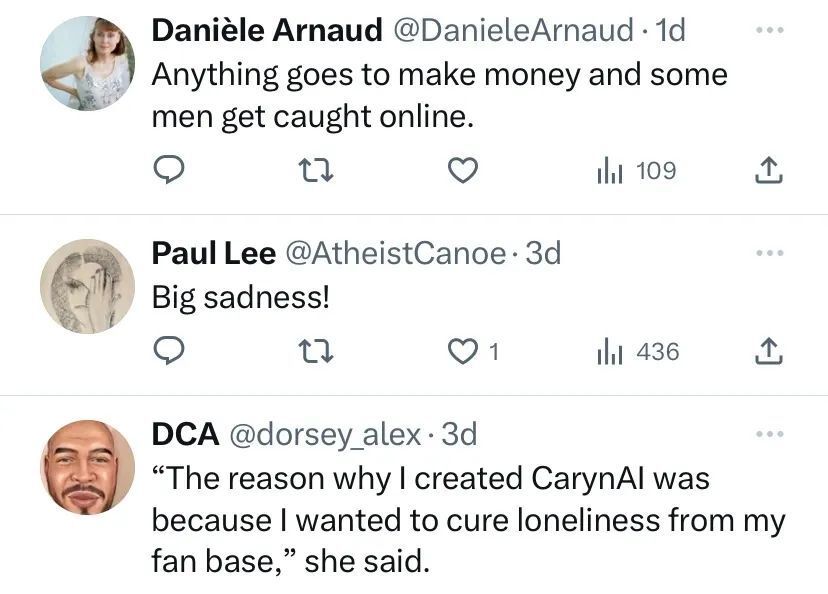Open Danièle Arnaud's profile picture
The height and width of the screenshot is (594, 828).
coord(87,63)
